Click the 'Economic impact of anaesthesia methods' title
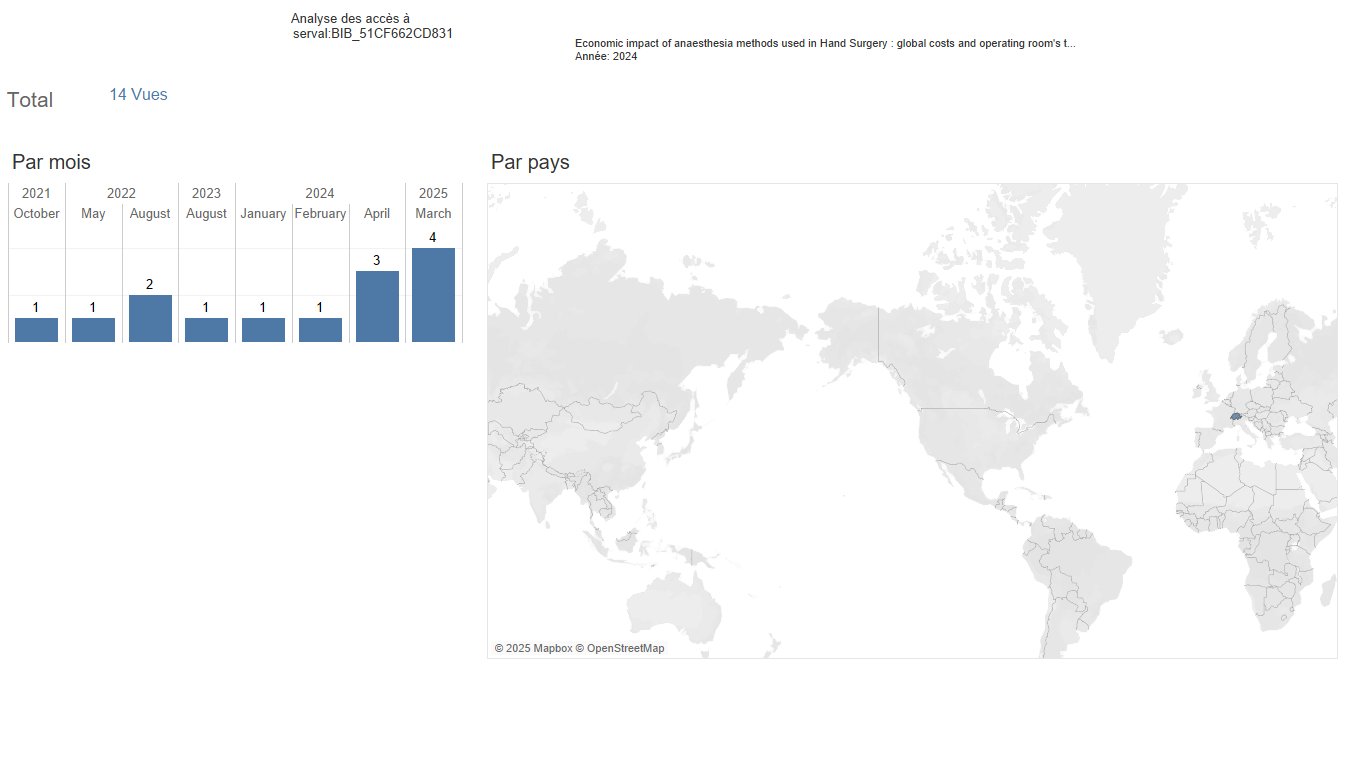Image resolution: width=1366 pixels, height=768 pixels. click(x=825, y=44)
